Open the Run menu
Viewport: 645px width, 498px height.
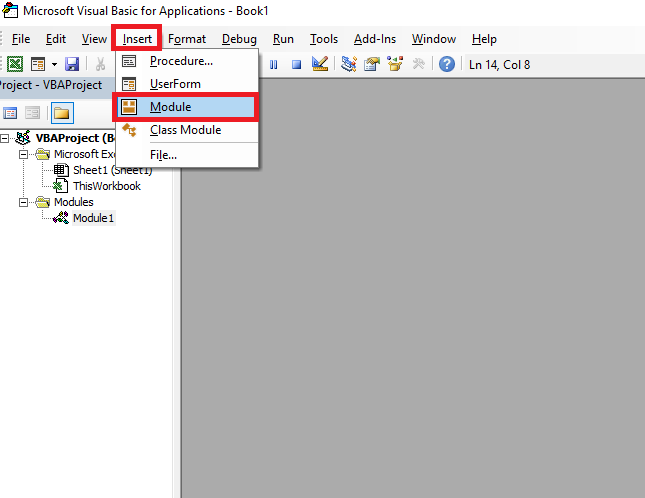[283, 39]
